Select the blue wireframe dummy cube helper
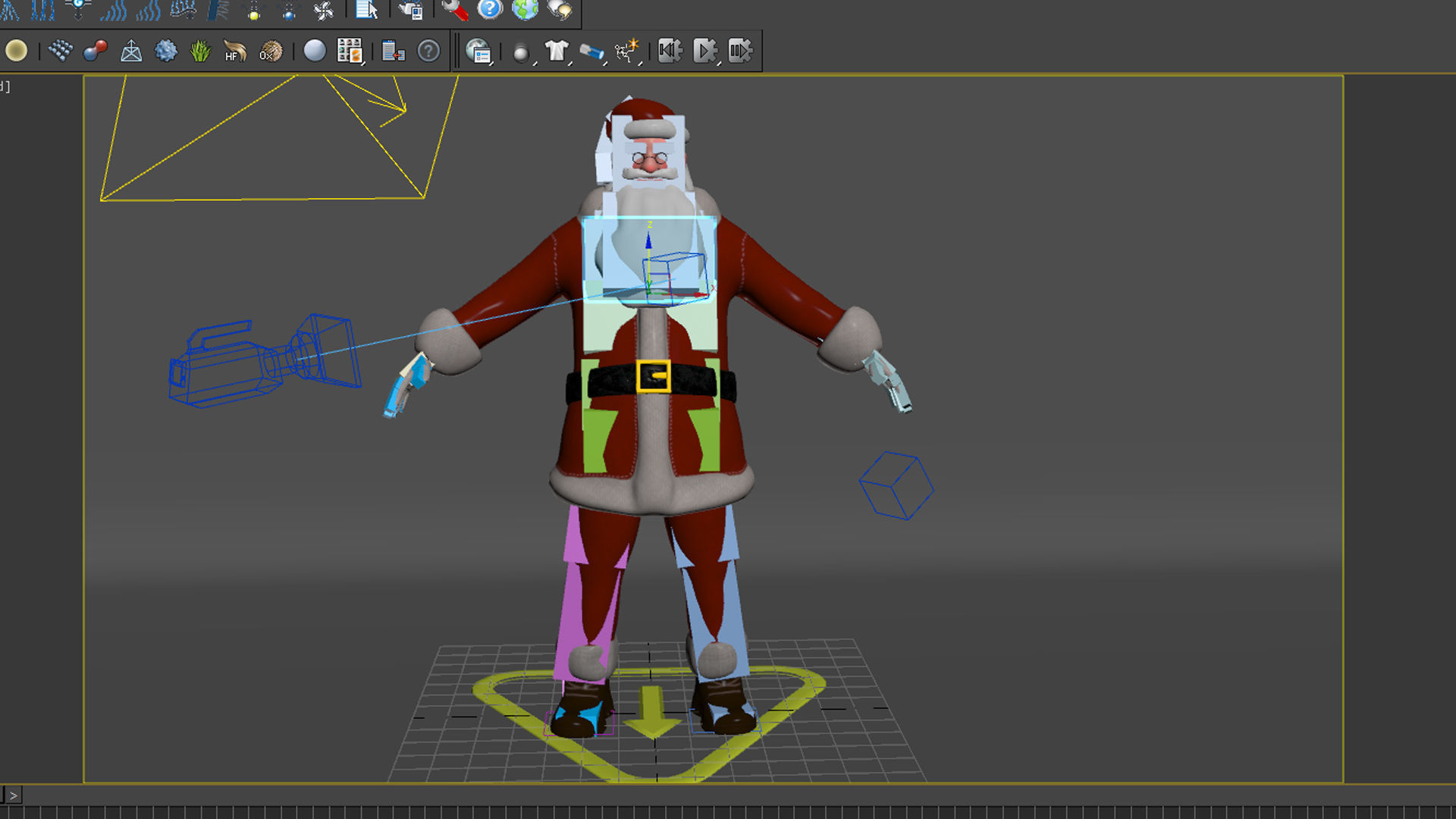The width and height of the screenshot is (1456, 819). (896, 486)
